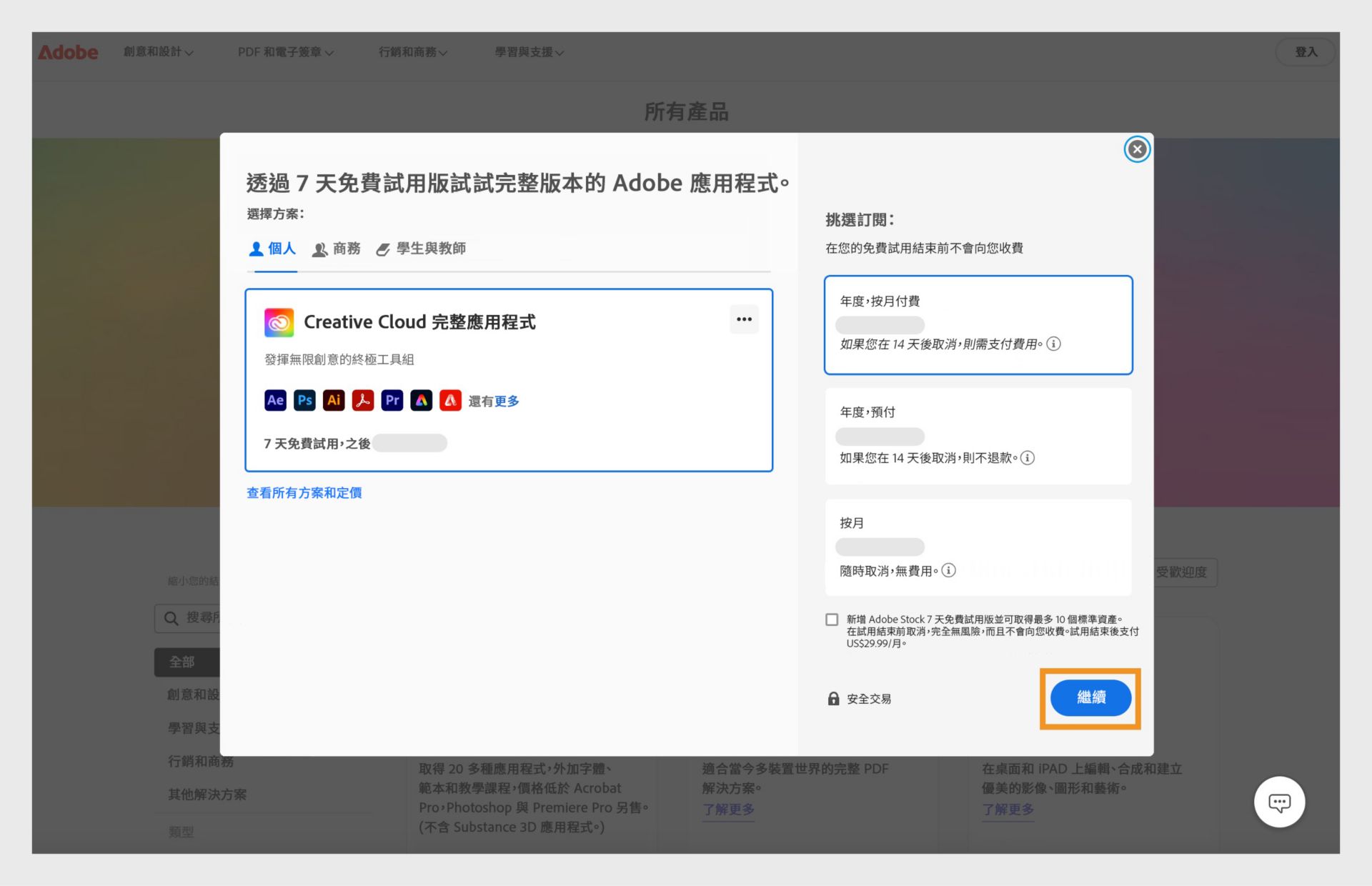This screenshot has height=886, width=1372.
Task: Click 了解更多 under the iPad editing text
Action: (1008, 810)
